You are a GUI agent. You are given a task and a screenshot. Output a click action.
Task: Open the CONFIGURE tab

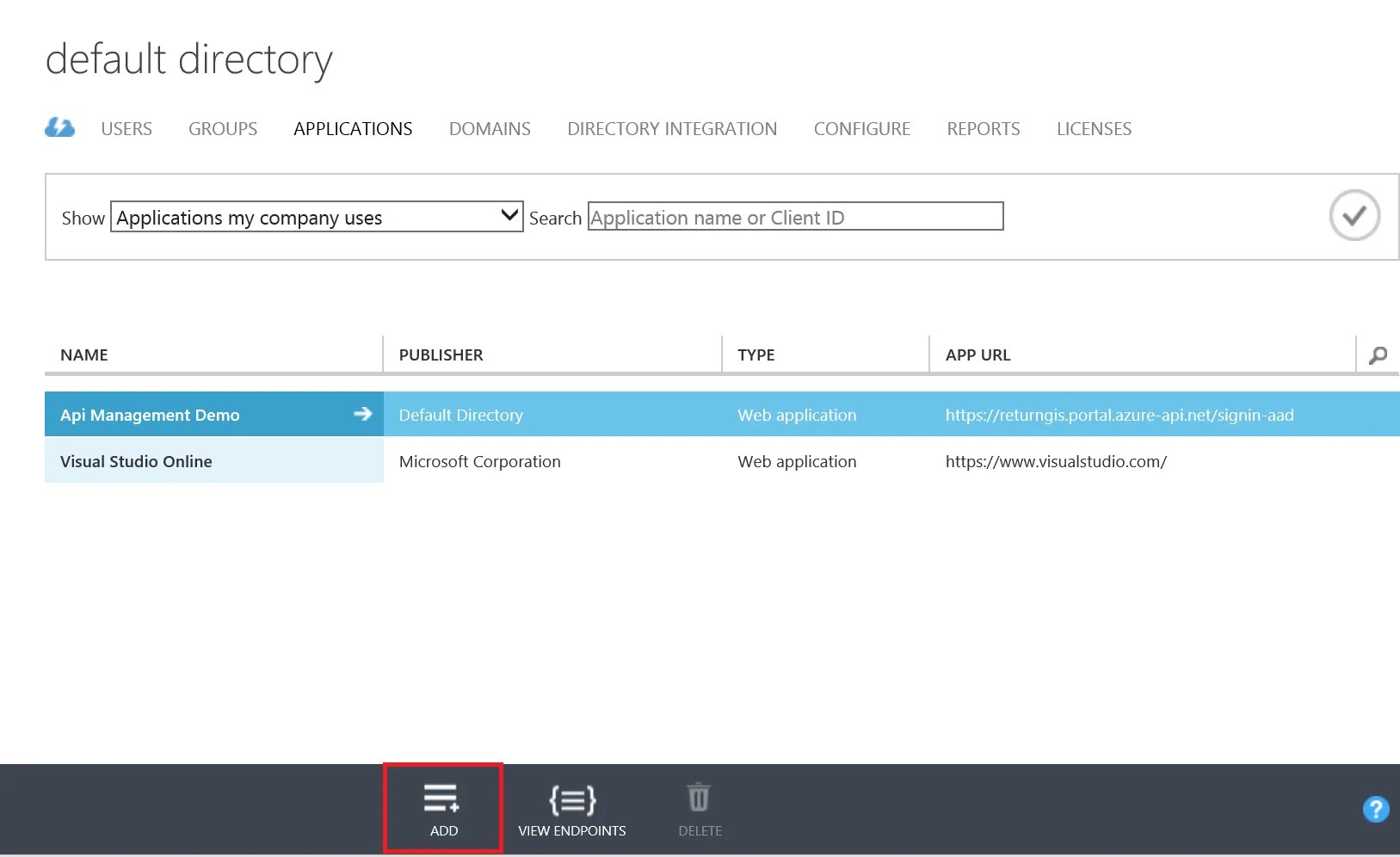coord(862,129)
